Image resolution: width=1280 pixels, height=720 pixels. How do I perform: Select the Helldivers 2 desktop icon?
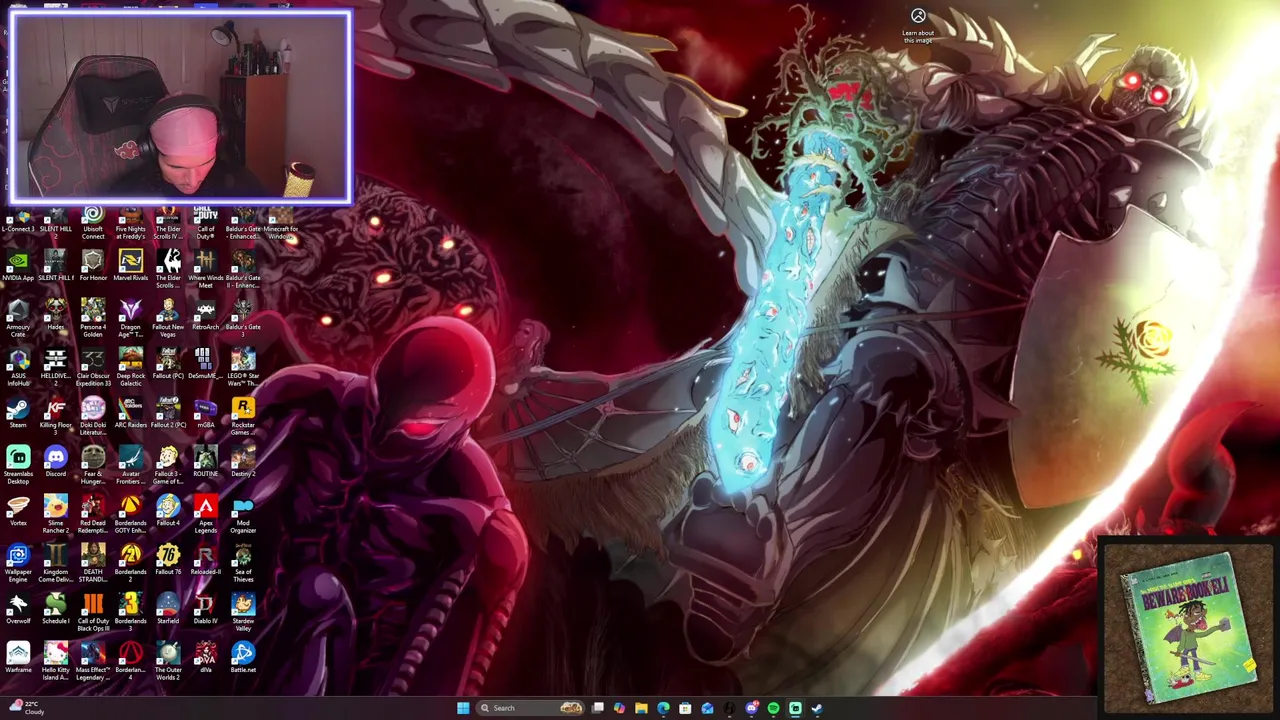point(55,369)
